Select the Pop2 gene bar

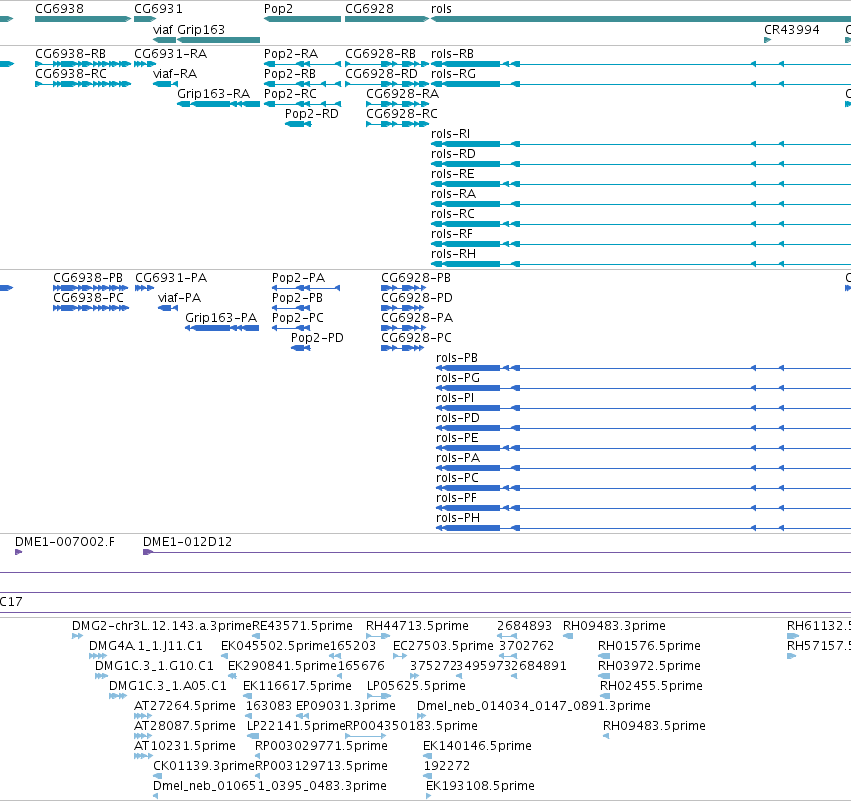coord(302,19)
